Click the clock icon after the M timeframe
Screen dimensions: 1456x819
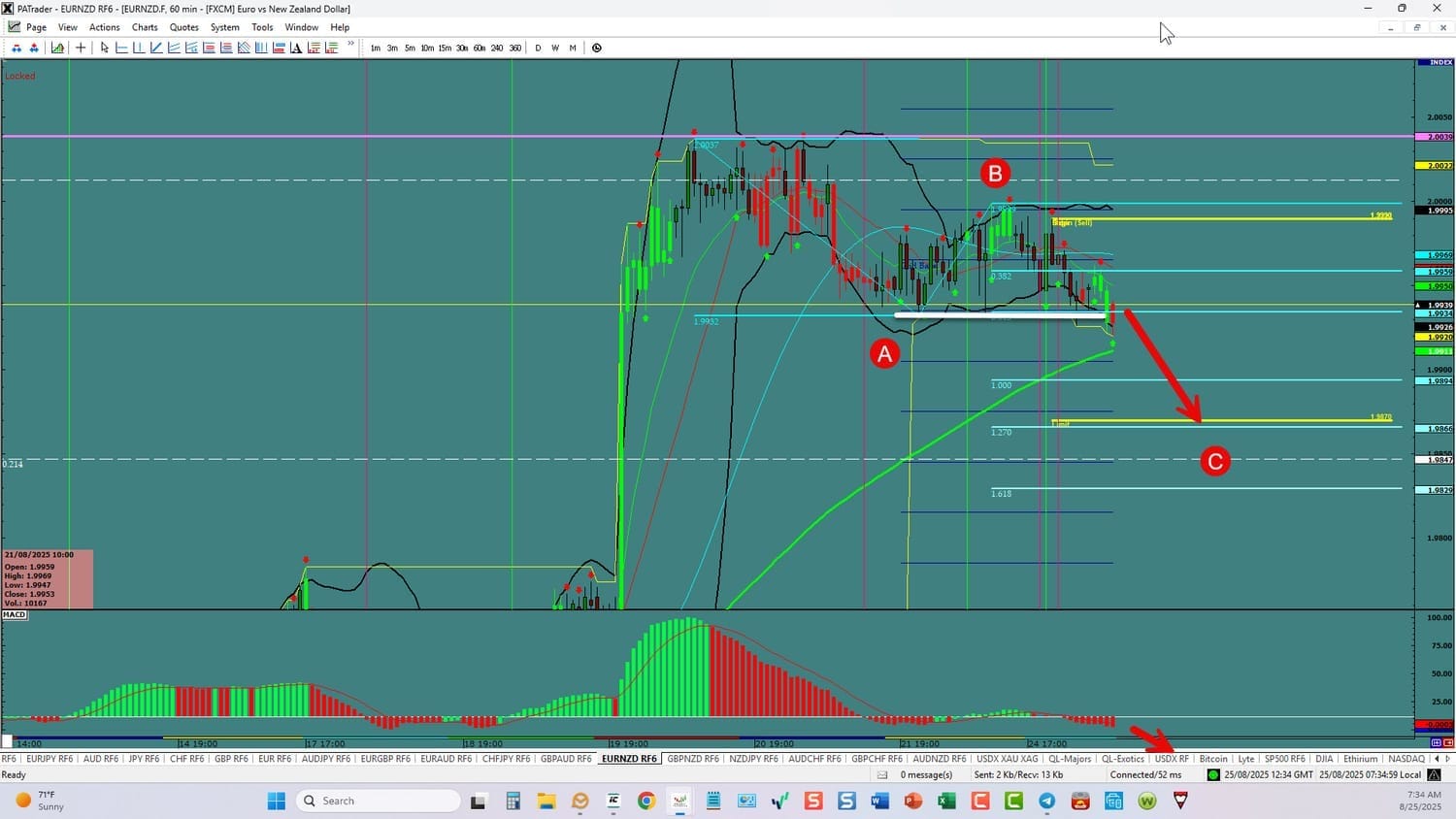pyautogui.click(x=597, y=48)
